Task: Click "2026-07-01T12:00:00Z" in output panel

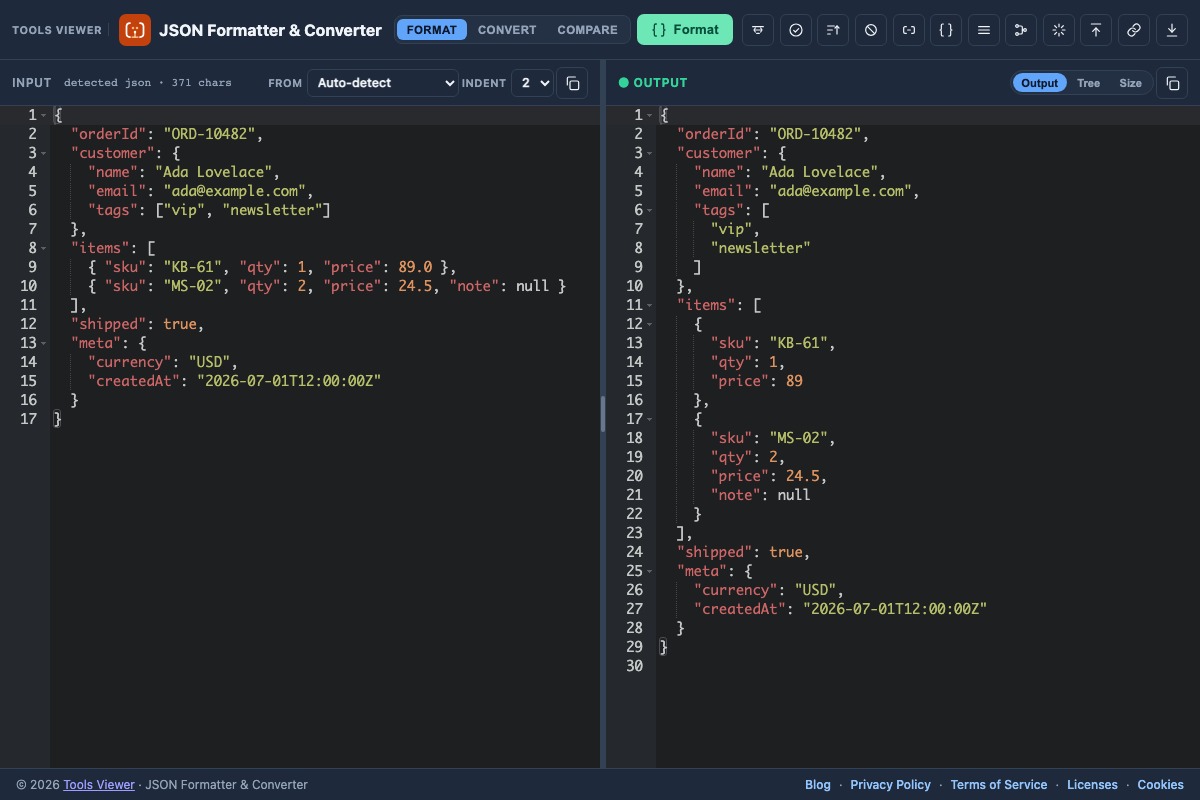Action: pos(895,609)
